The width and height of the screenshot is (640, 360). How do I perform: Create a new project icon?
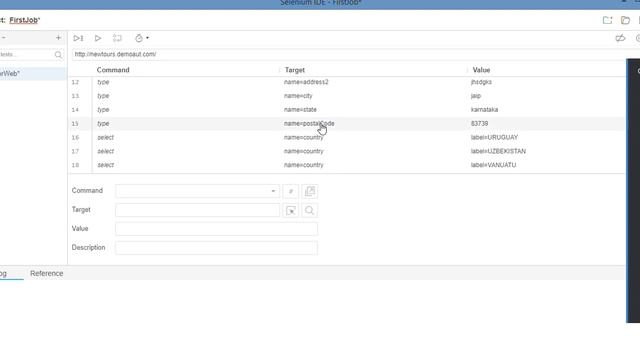[607, 20]
